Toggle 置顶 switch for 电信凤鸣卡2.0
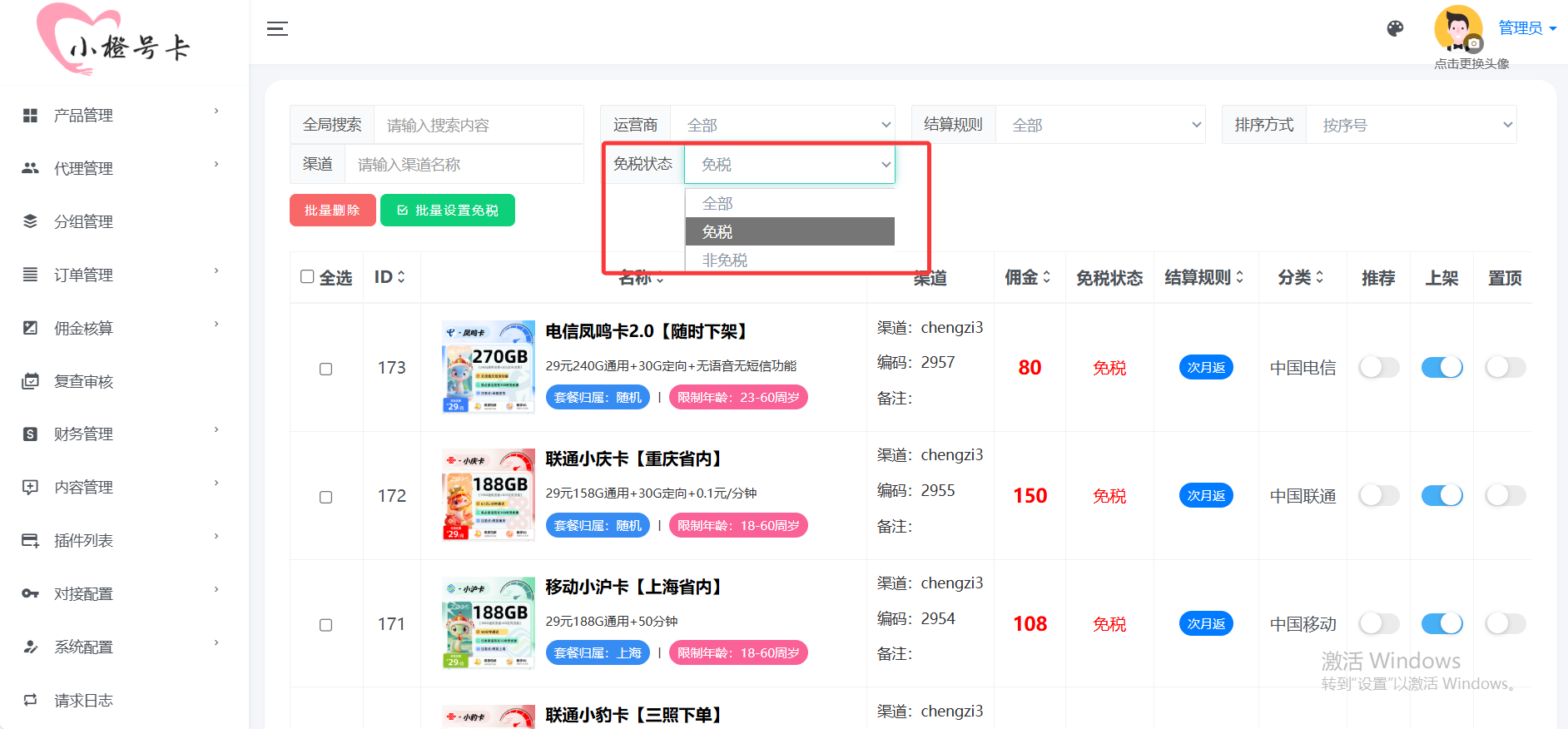This screenshot has height=729, width=1568. coord(1505,367)
